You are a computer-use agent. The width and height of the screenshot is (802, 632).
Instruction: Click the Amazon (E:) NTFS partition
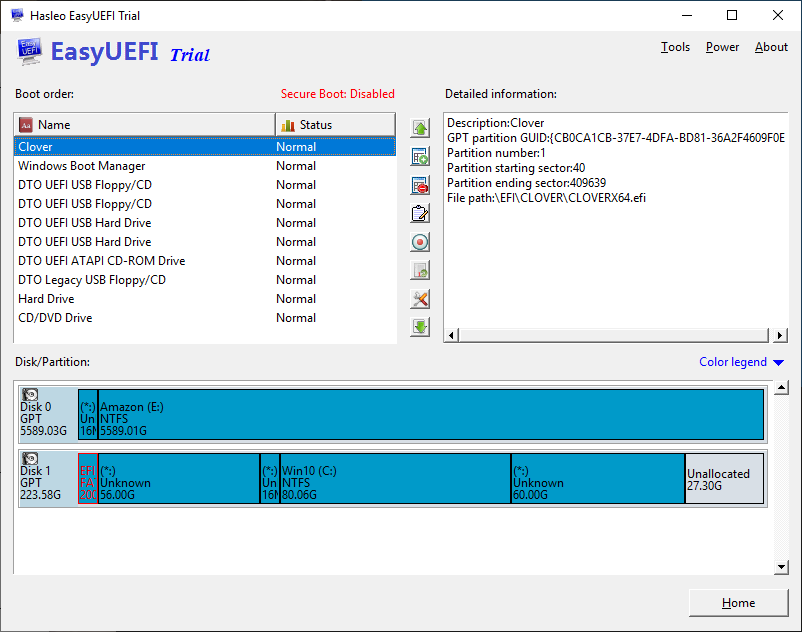[431, 414]
